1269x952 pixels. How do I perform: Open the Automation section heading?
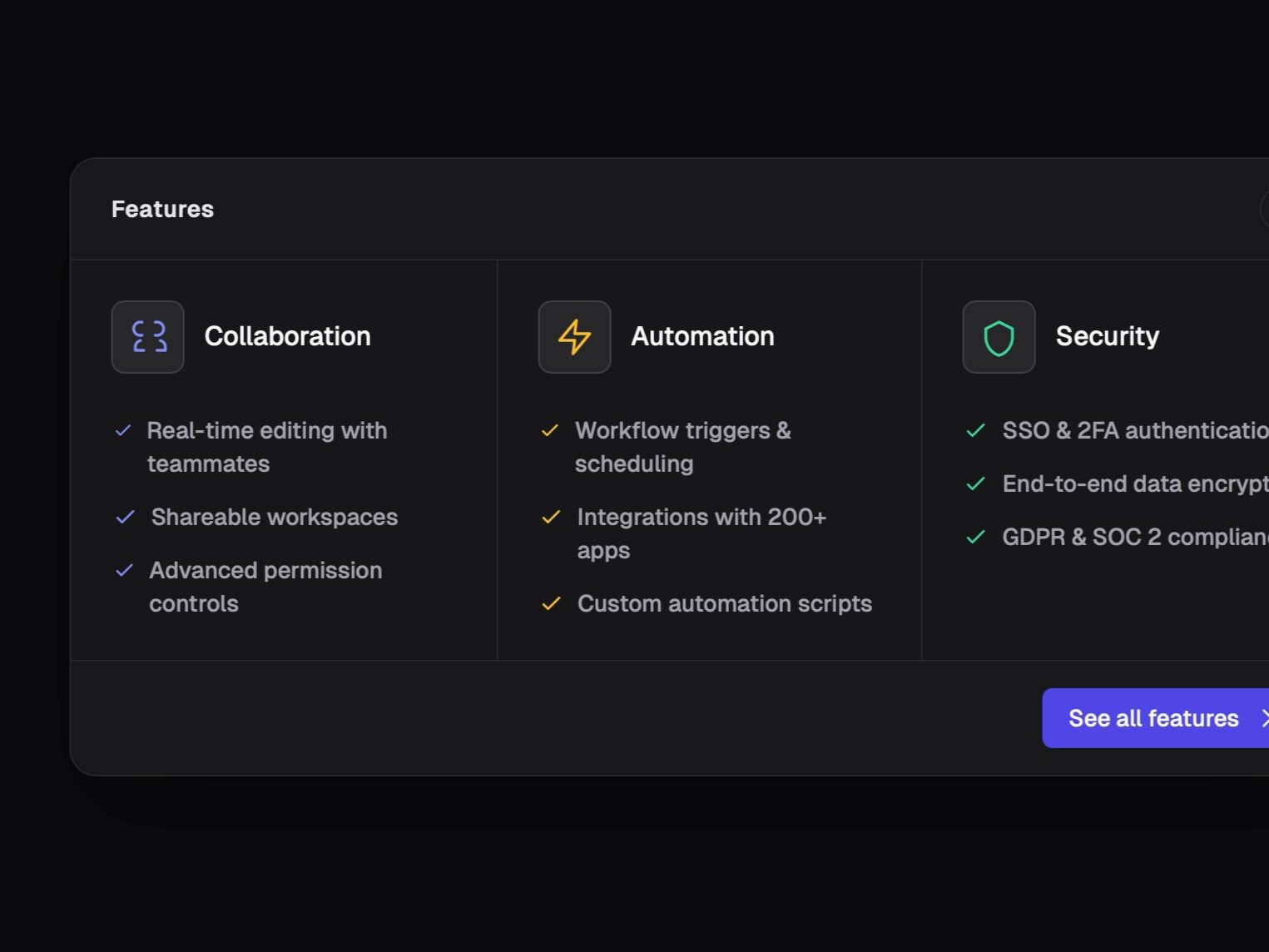tap(703, 336)
